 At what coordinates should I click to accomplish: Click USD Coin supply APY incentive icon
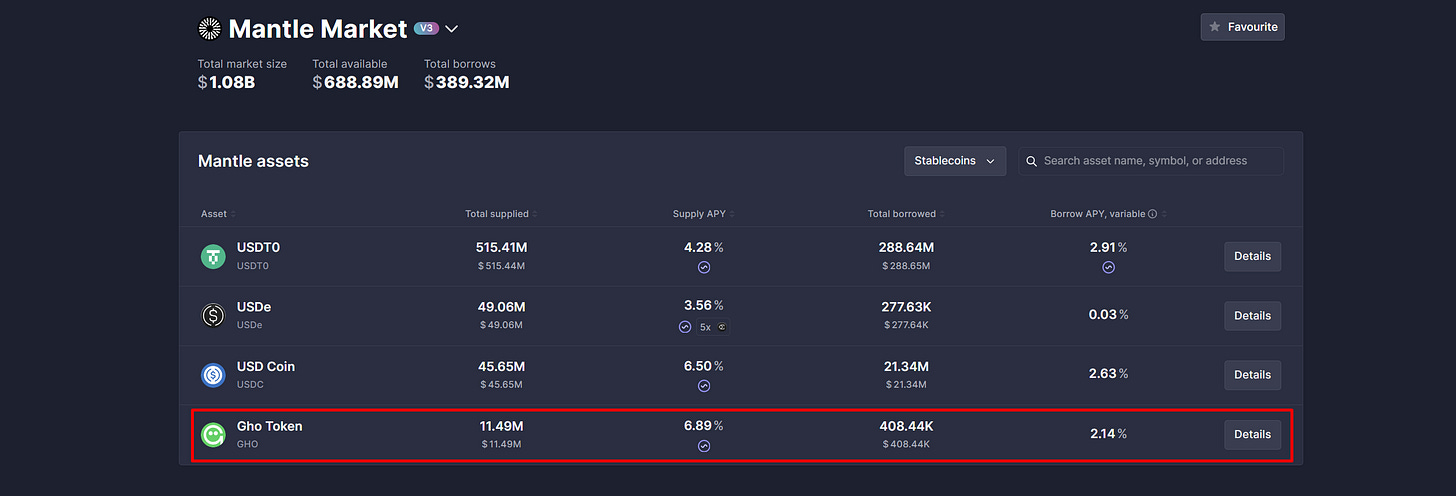704,386
